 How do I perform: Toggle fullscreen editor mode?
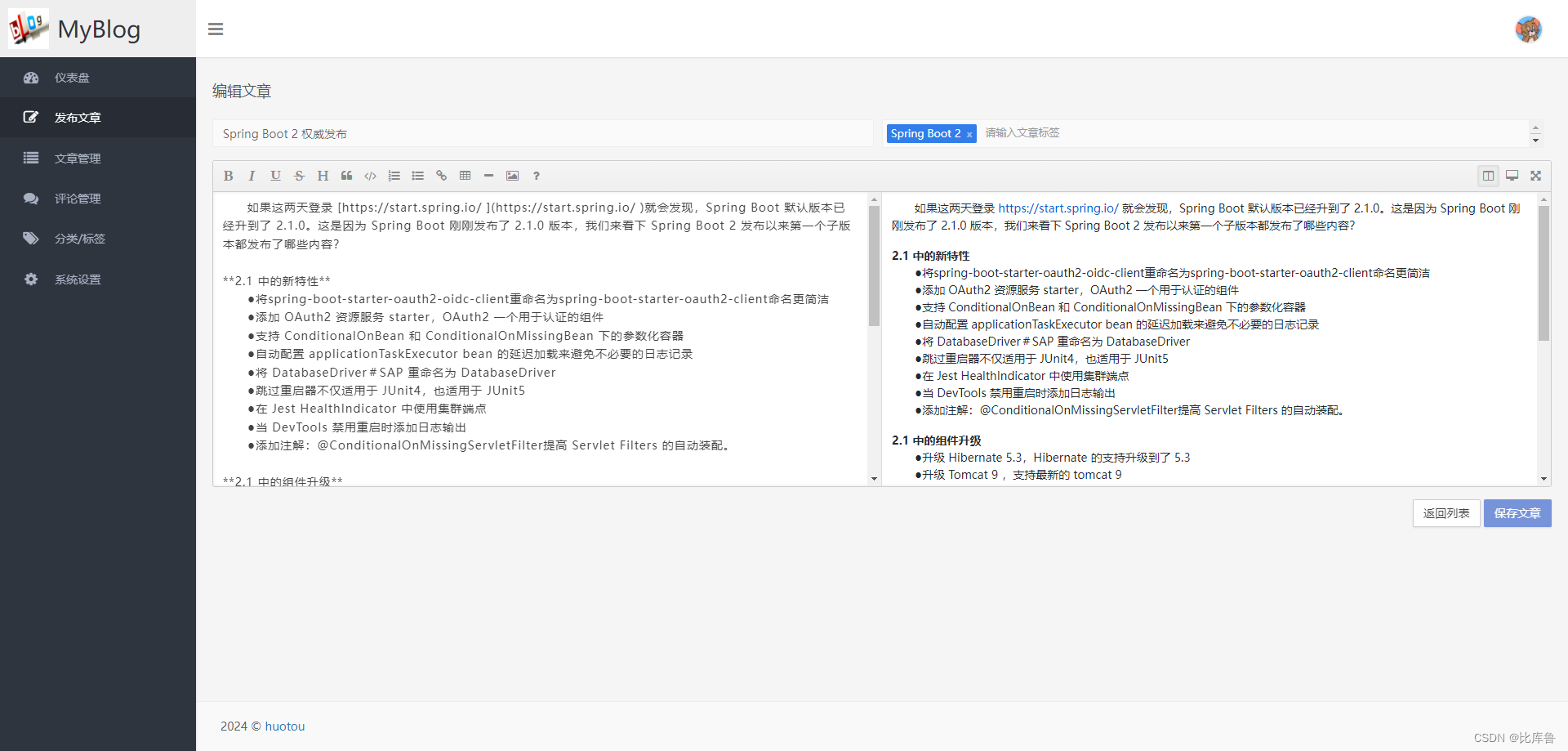point(1535,176)
